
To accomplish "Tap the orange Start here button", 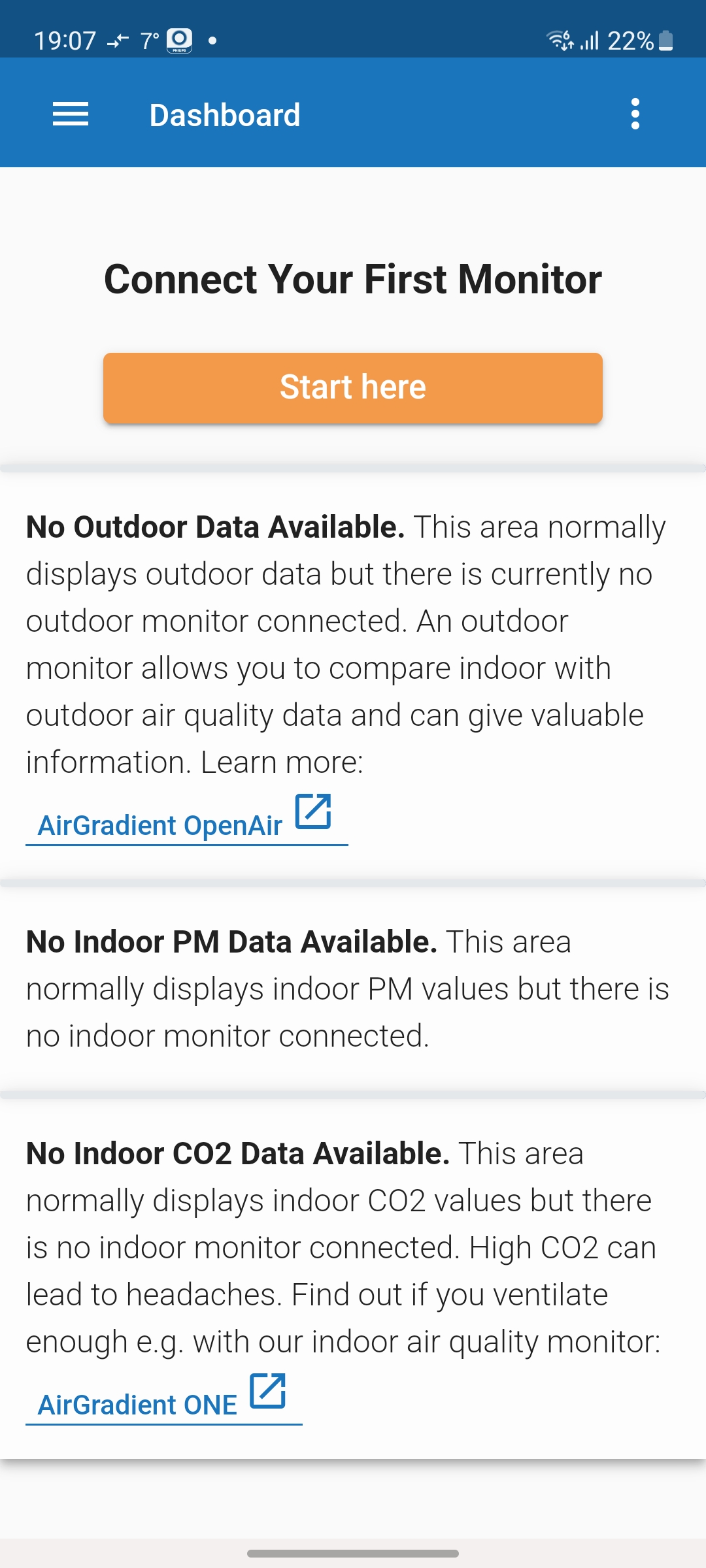I will click(x=353, y=387).
